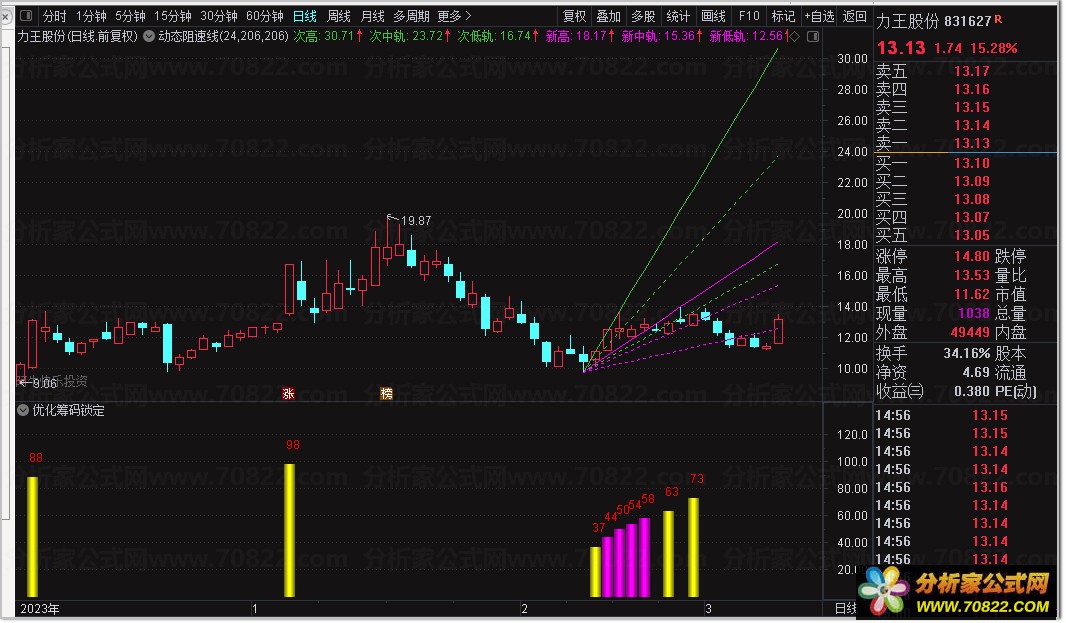Click the stock name 力王股份 in quote panel

[908, 22]
